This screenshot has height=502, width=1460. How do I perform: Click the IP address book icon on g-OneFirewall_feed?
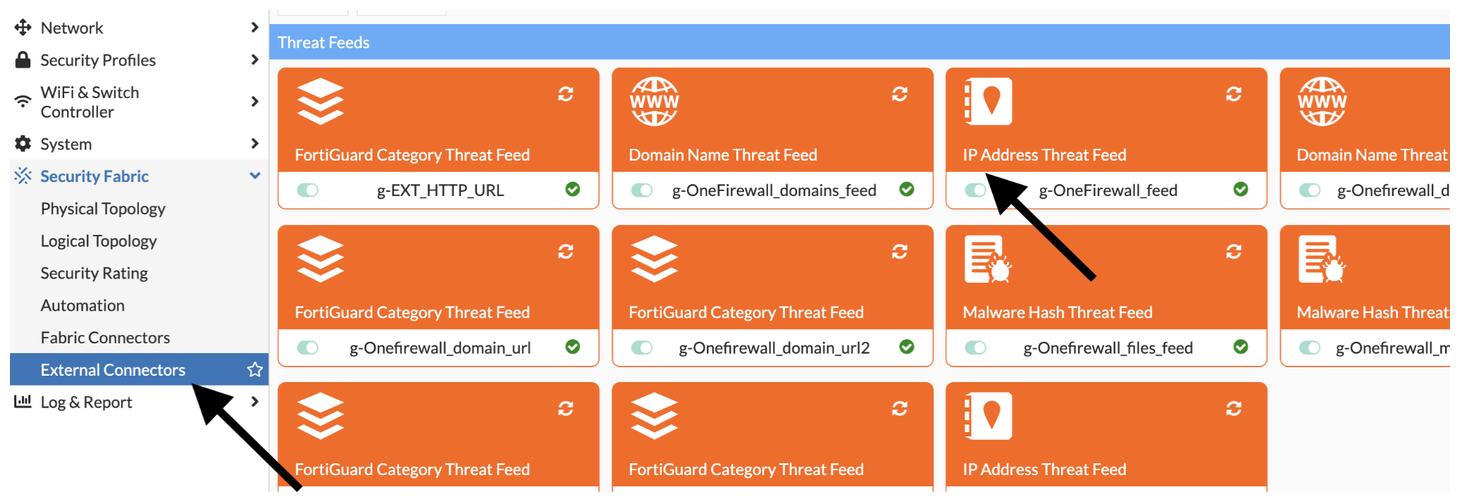(x=988, y=102)
